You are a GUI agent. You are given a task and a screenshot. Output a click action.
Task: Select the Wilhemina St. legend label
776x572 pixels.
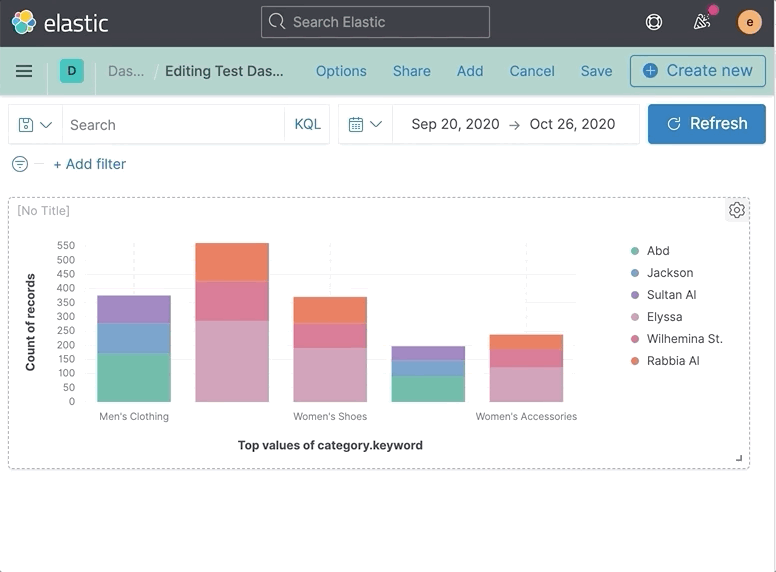[x=685, y=339]
